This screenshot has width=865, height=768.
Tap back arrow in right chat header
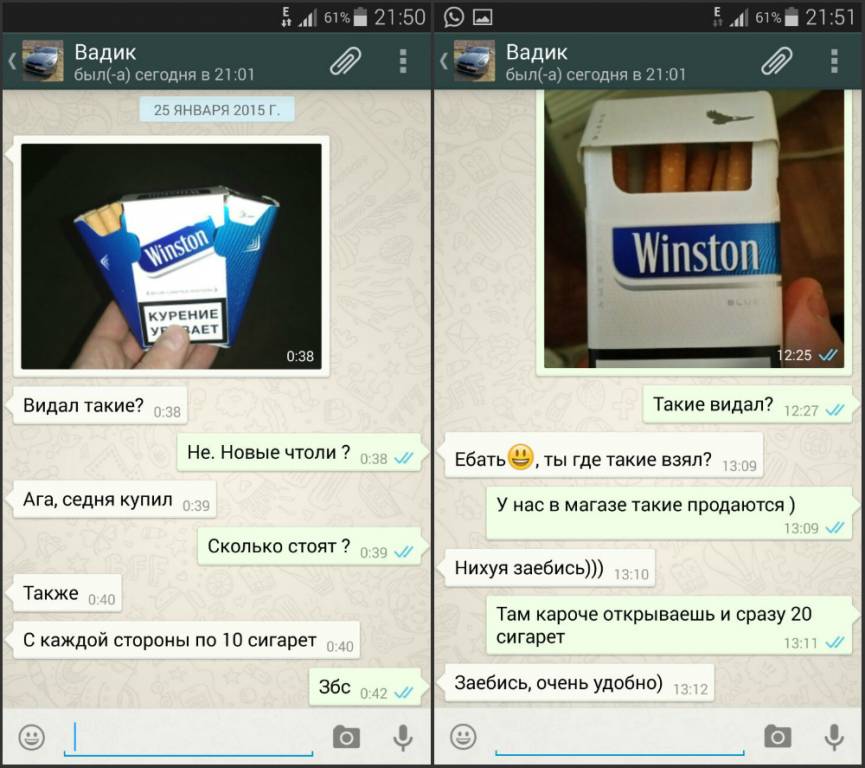coord(444,61)
